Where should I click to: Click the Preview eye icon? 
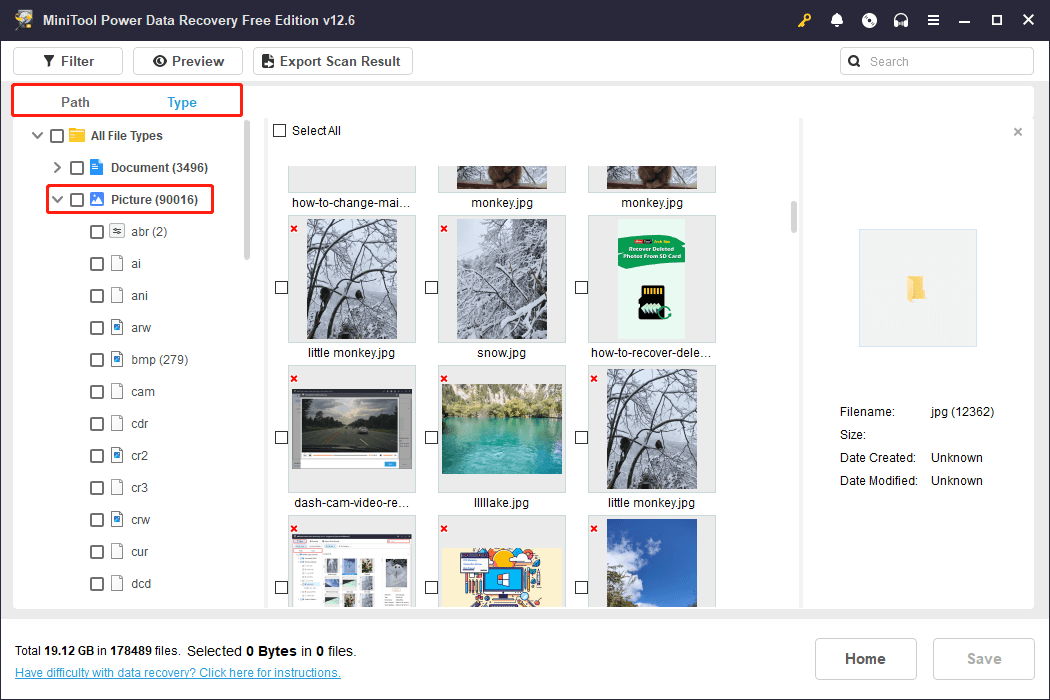point(160,61)
